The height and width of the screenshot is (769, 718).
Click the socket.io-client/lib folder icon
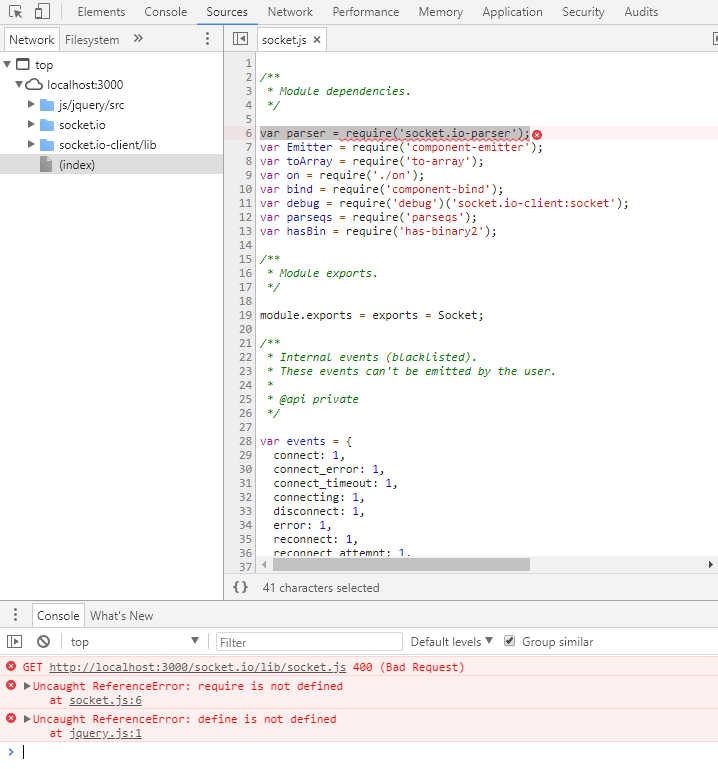(x=47, y=145)
